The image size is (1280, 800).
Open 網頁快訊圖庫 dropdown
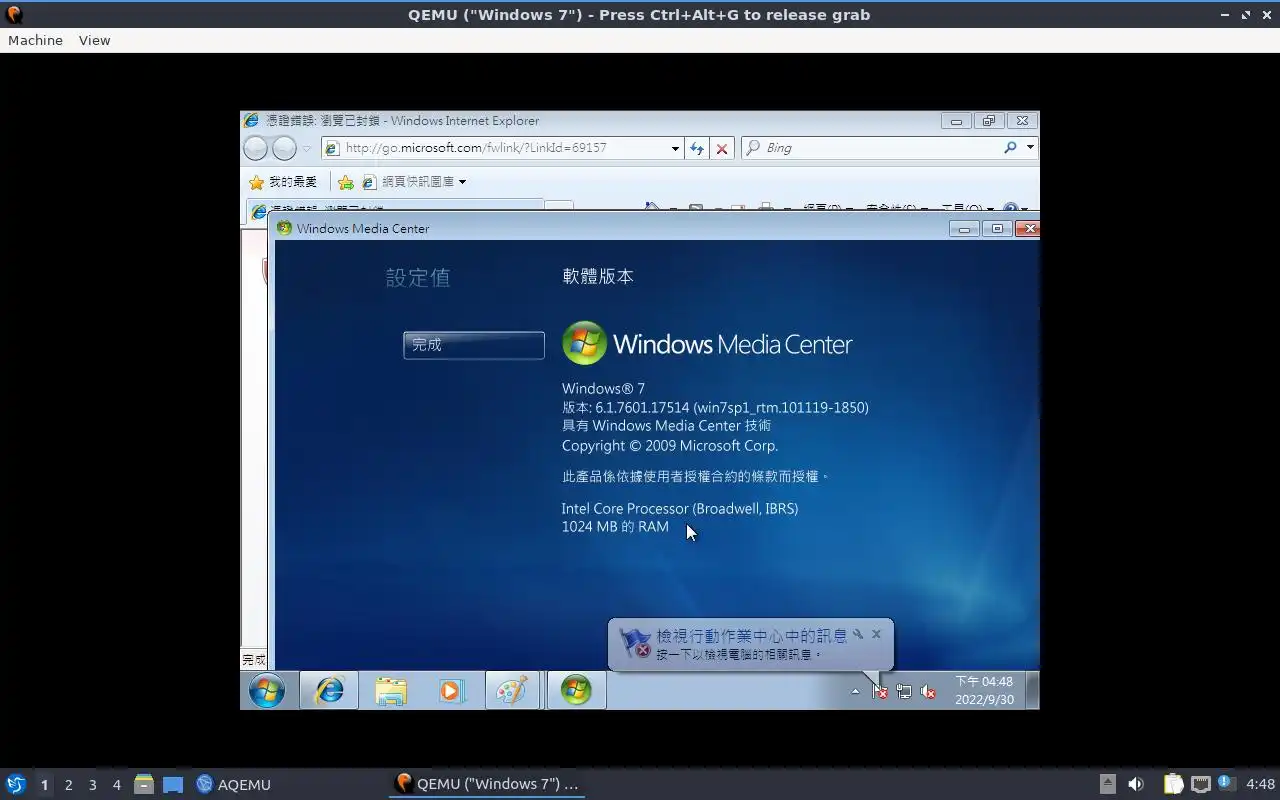click(x=414, y=182)
